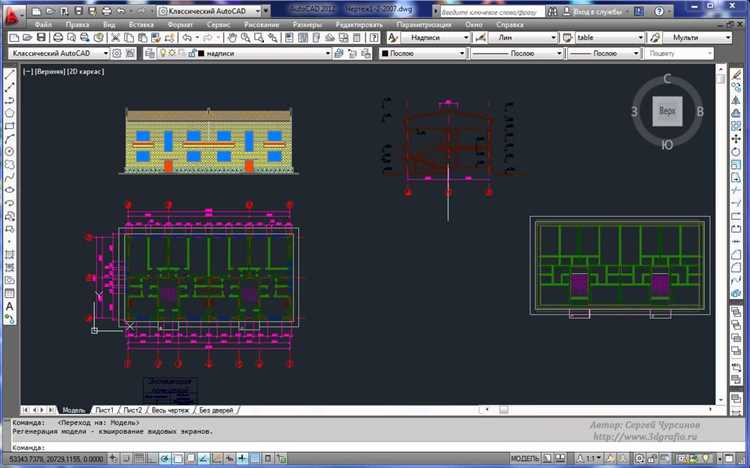Screen dimensions: 750x468
Task: Toggle Polar Tracking in status bar
Action: pos(164,459)
